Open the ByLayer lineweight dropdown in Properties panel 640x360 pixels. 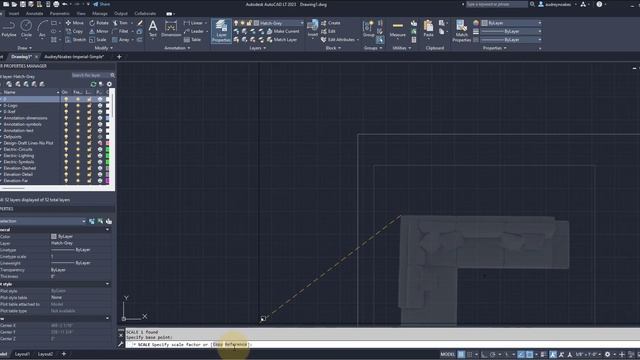tap(540, 31)
